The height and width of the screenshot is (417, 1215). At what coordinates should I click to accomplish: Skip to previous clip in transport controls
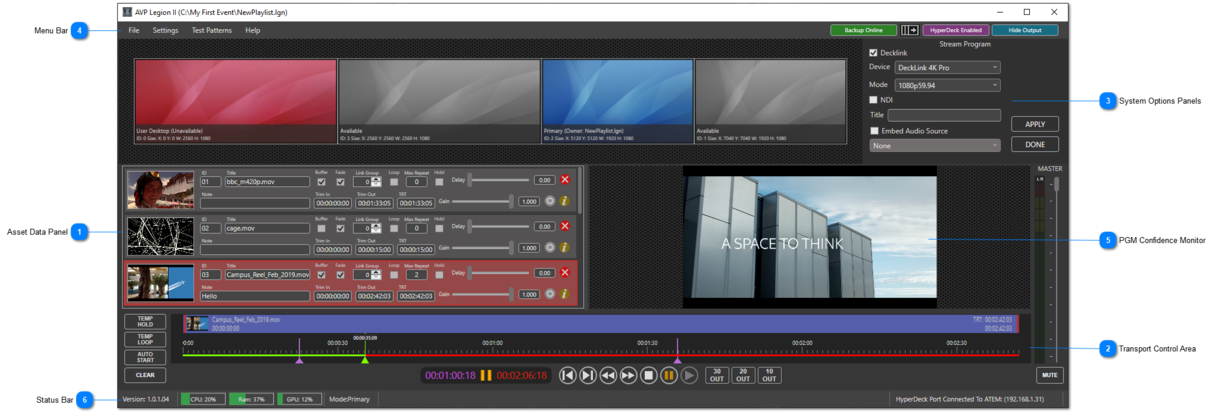pos(567,376)
